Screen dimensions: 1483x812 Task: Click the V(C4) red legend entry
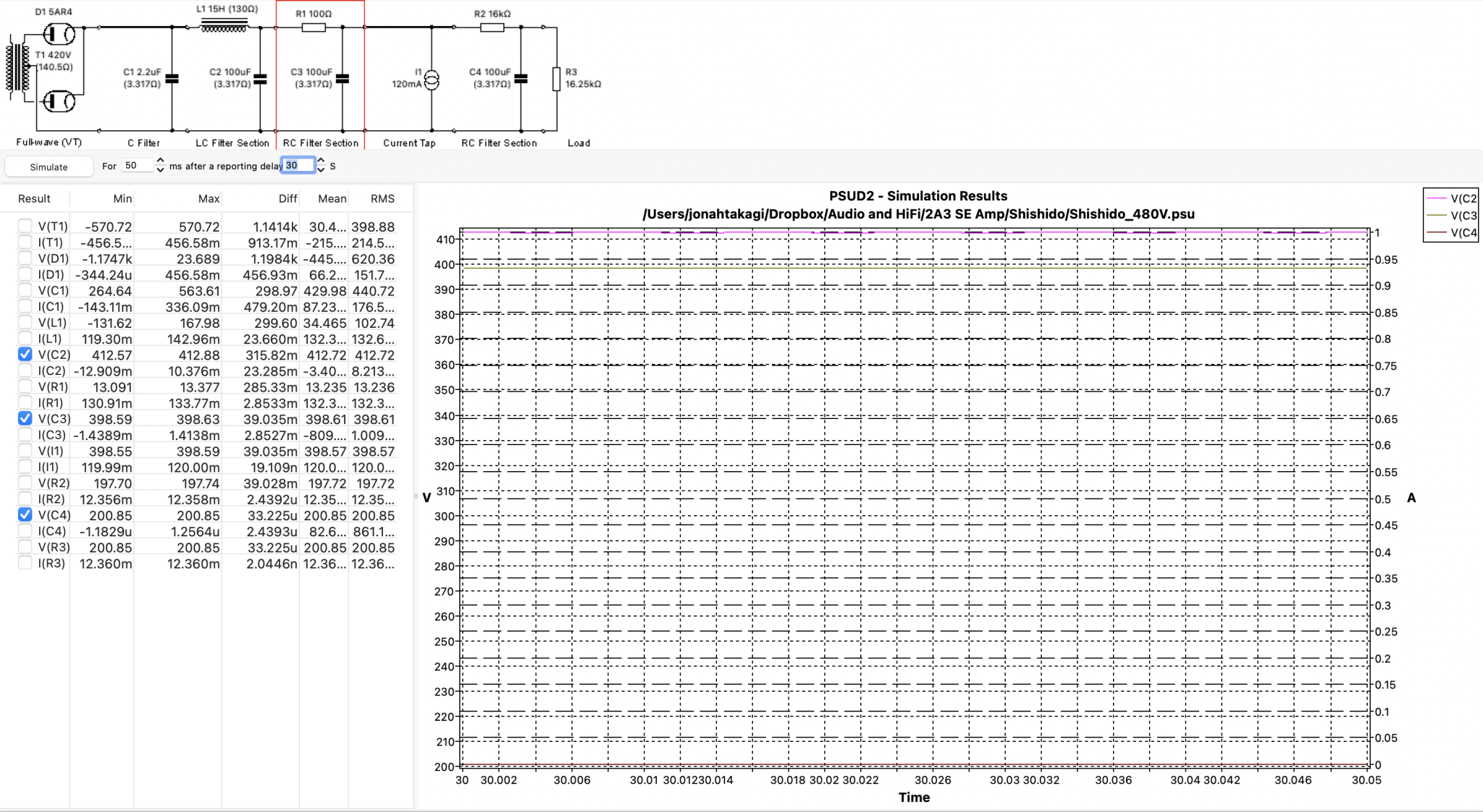(1451, 232)
